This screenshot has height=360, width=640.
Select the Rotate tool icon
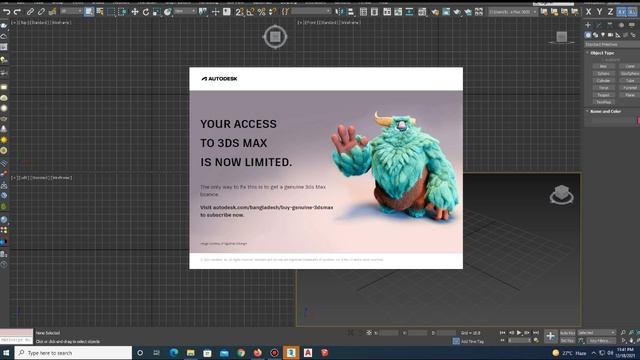pos(146,12)
